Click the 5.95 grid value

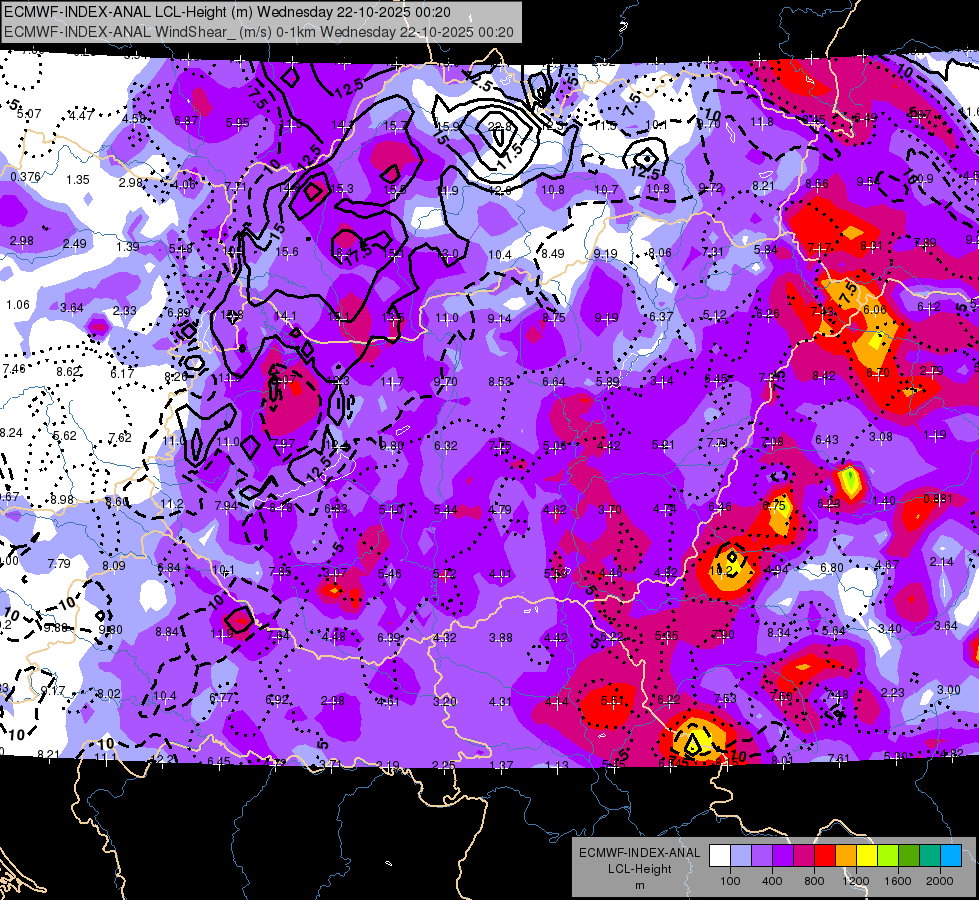(237, 122)
